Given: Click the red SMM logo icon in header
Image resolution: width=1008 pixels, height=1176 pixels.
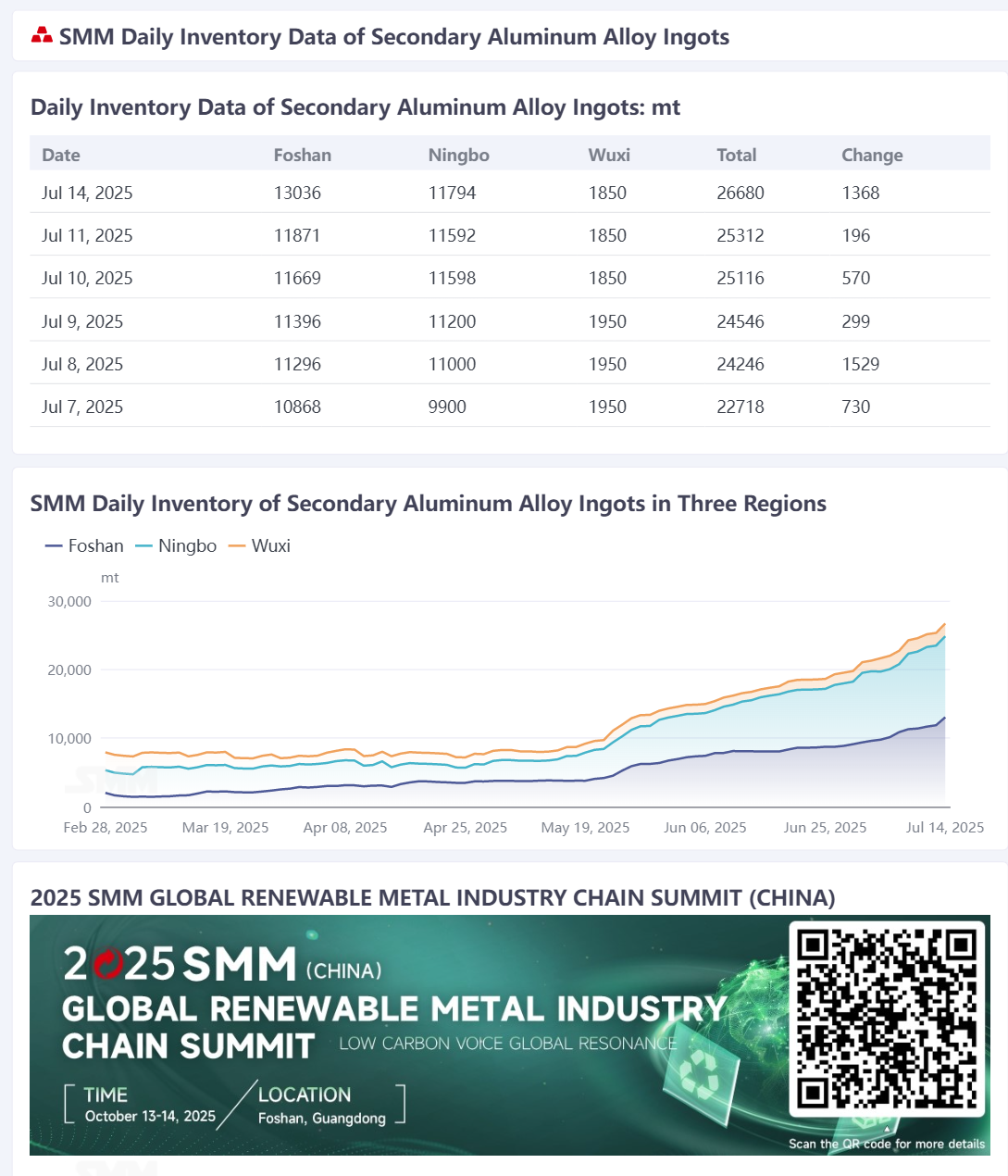Looking at the screenshot, I should [42, 36].
